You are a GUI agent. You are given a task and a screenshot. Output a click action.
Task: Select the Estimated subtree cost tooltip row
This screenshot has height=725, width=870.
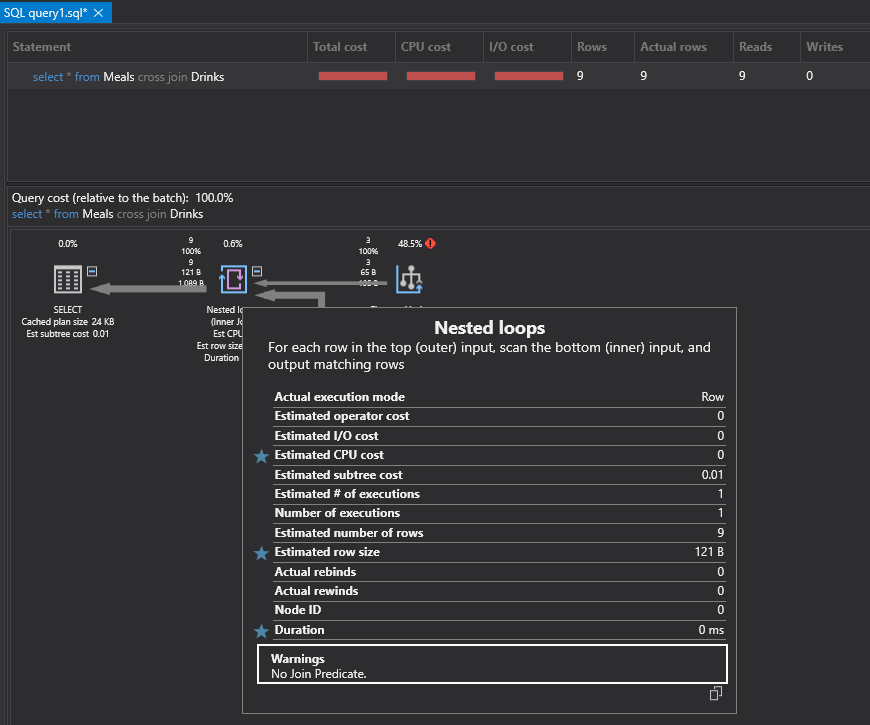point(492,474)
